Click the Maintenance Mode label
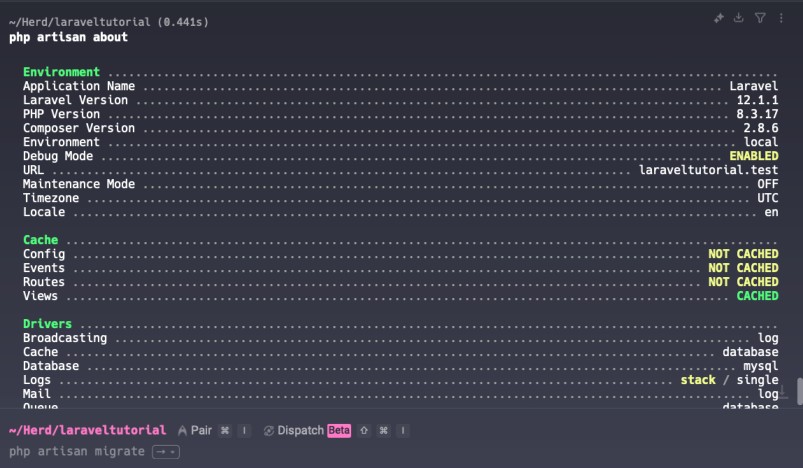 (79, 184)
